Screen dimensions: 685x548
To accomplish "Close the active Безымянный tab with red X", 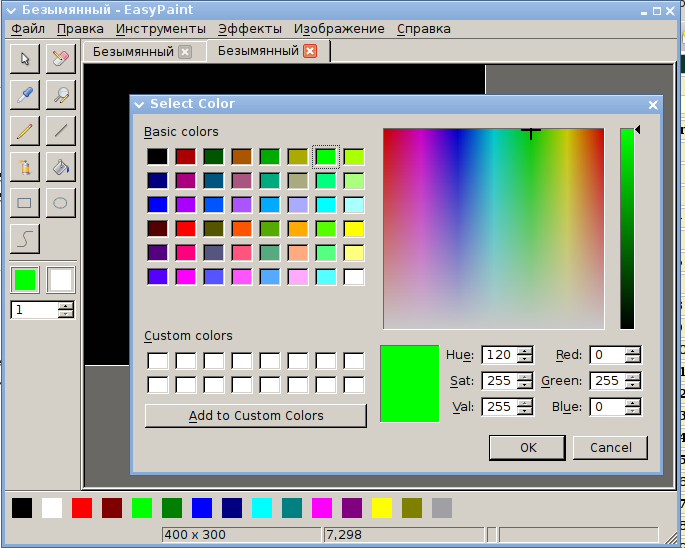I will (x=310, y=51).
